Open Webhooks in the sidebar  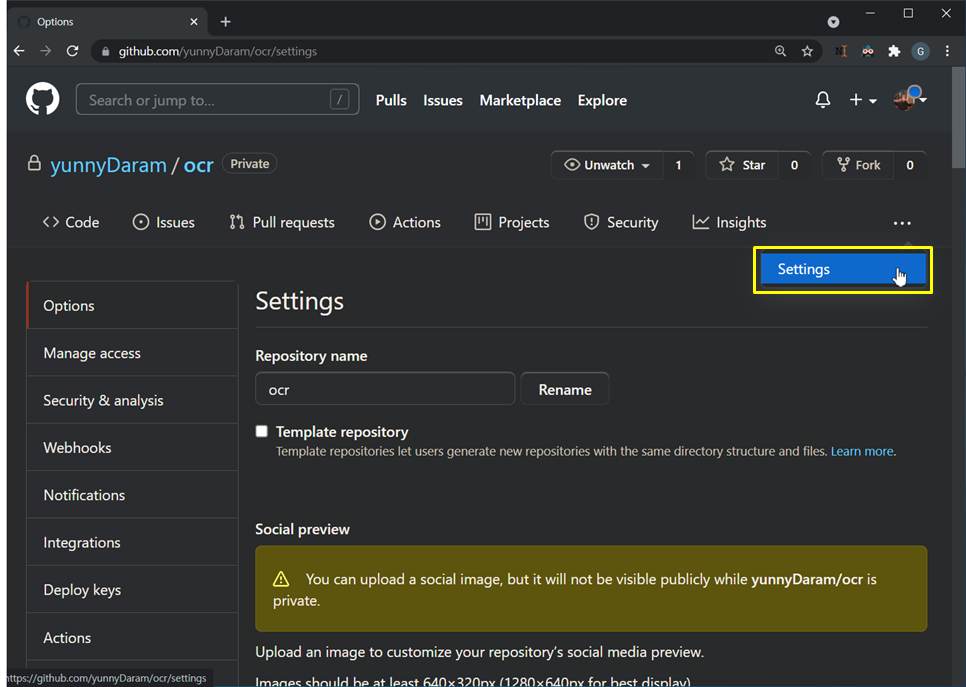pos(132,448)
